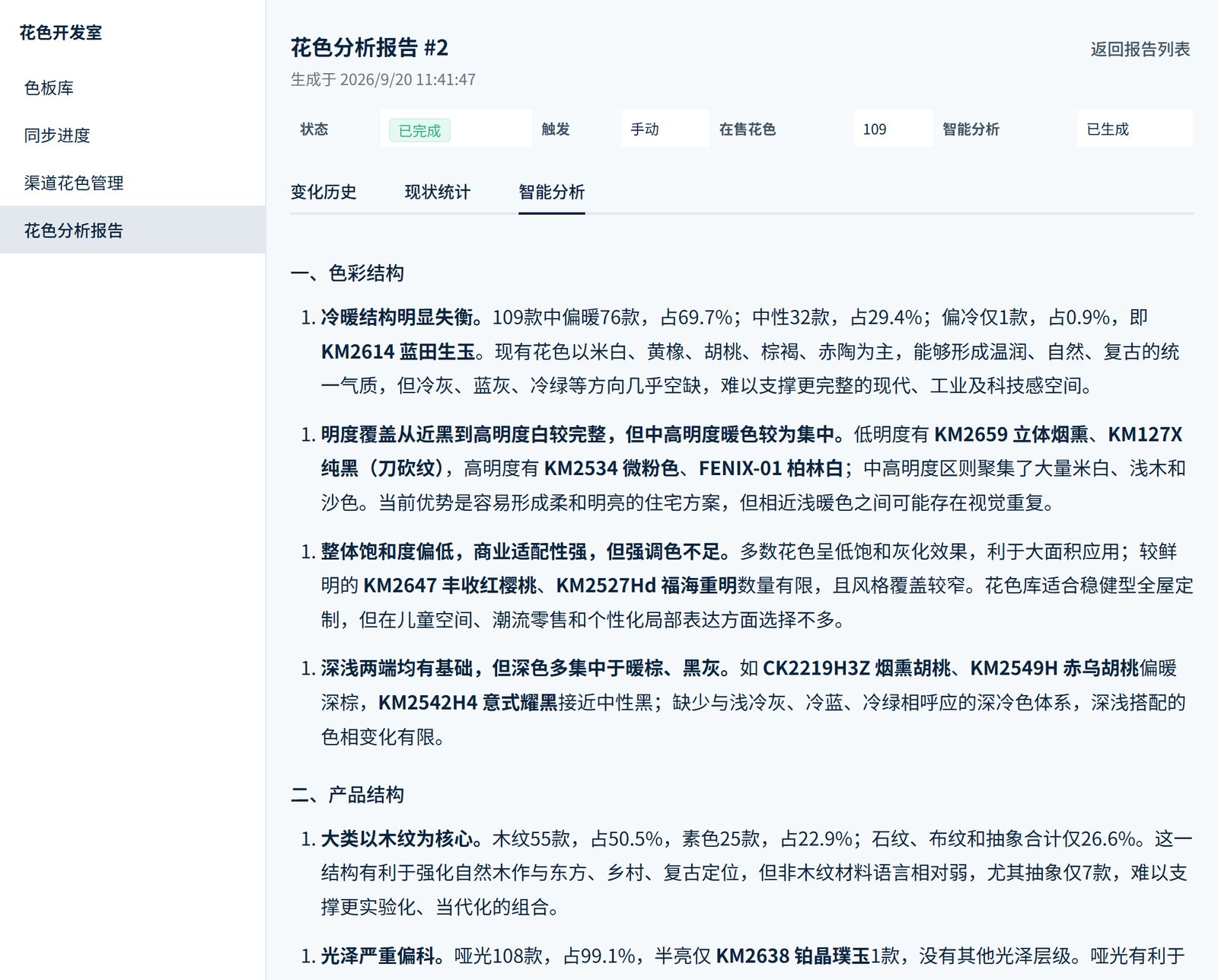Switch to the 现状统计 tab

tap(438, 192)
